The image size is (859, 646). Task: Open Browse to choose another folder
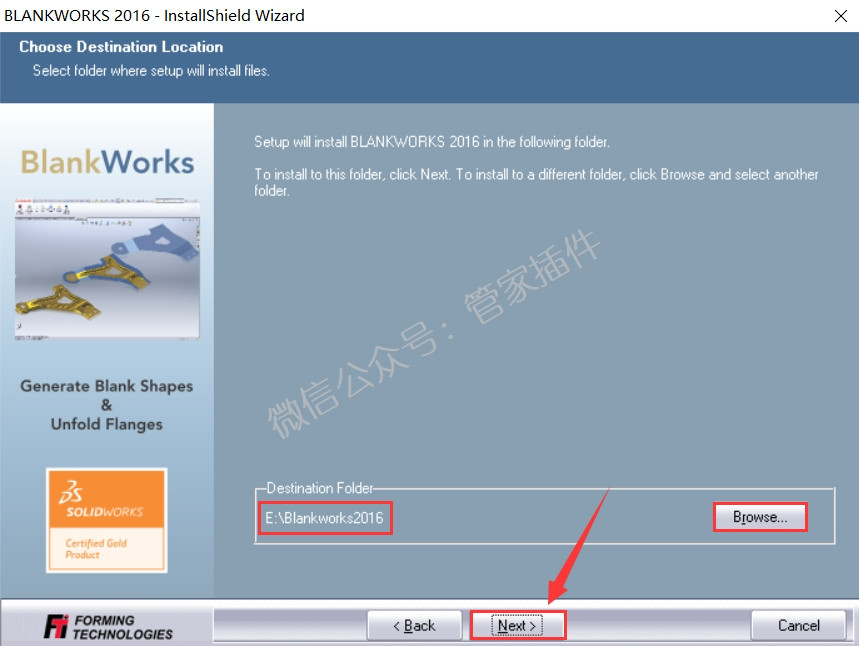[760, 517]
